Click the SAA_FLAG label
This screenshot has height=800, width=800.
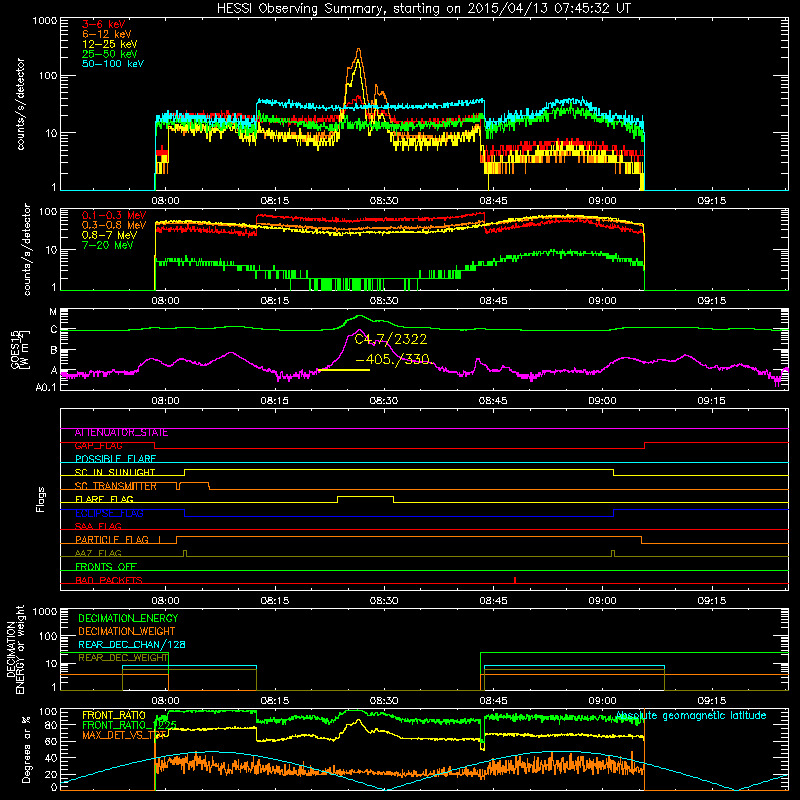98,526
